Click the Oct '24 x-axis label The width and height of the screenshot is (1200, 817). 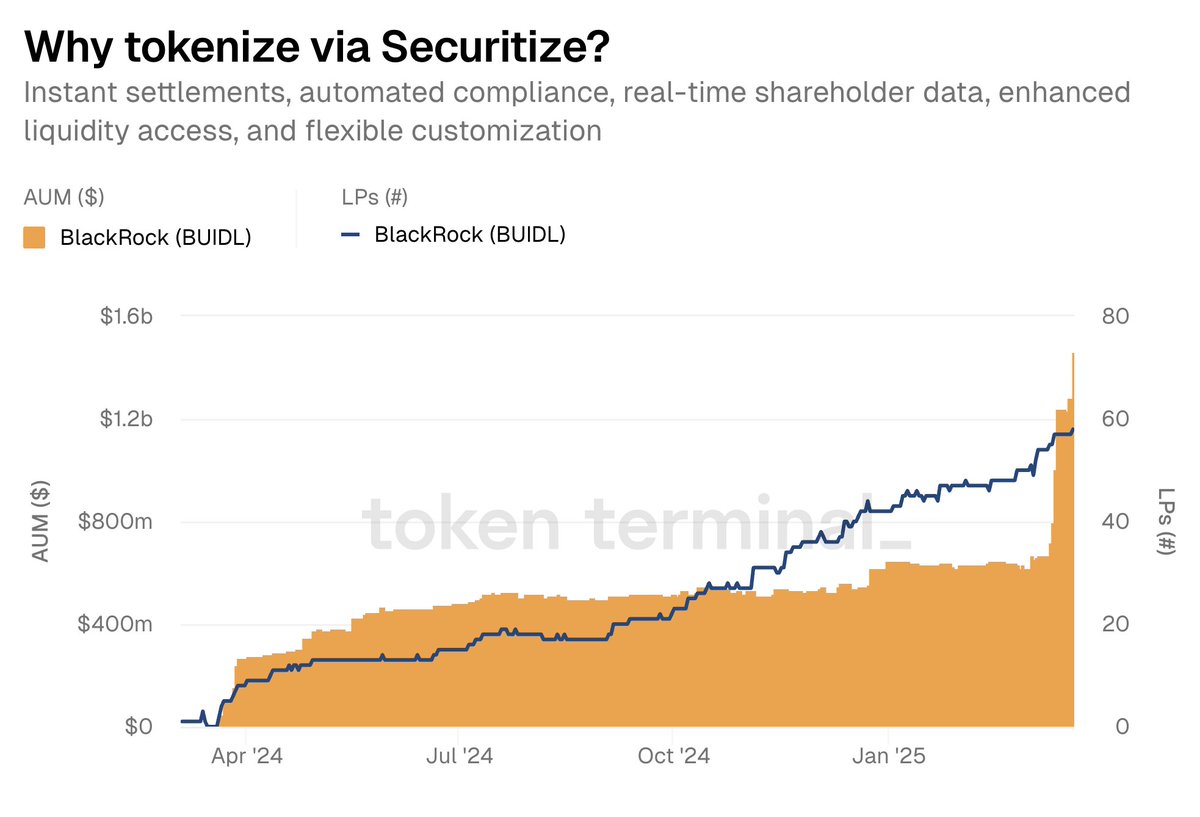pyautogui.click(x=674, y=756)
